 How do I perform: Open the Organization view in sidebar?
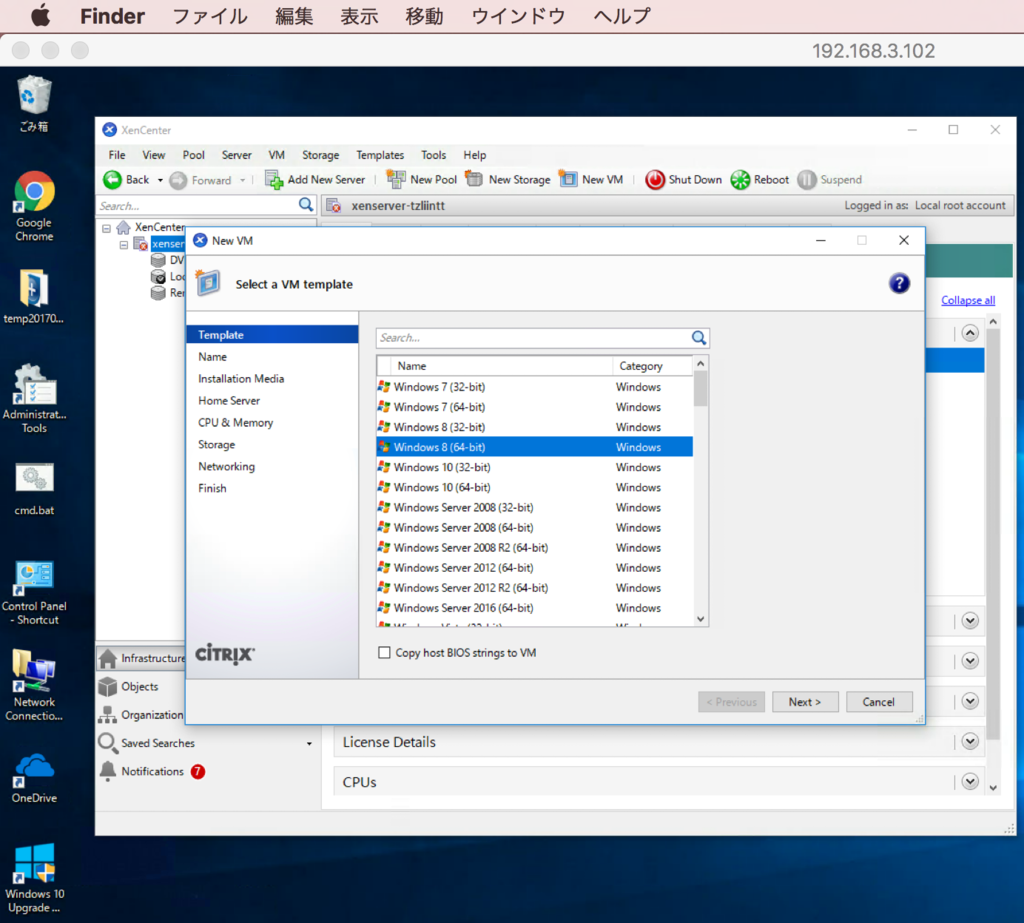point(152,715)
